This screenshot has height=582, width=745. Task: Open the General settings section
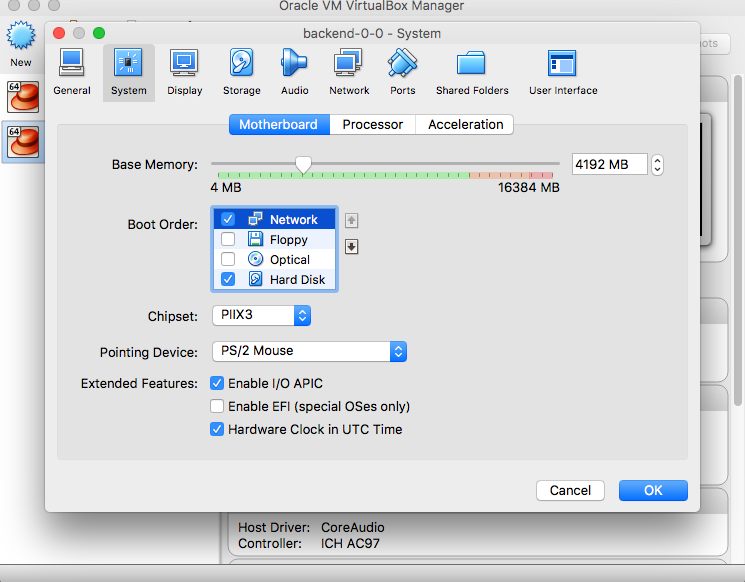click(x=72, y=72)
